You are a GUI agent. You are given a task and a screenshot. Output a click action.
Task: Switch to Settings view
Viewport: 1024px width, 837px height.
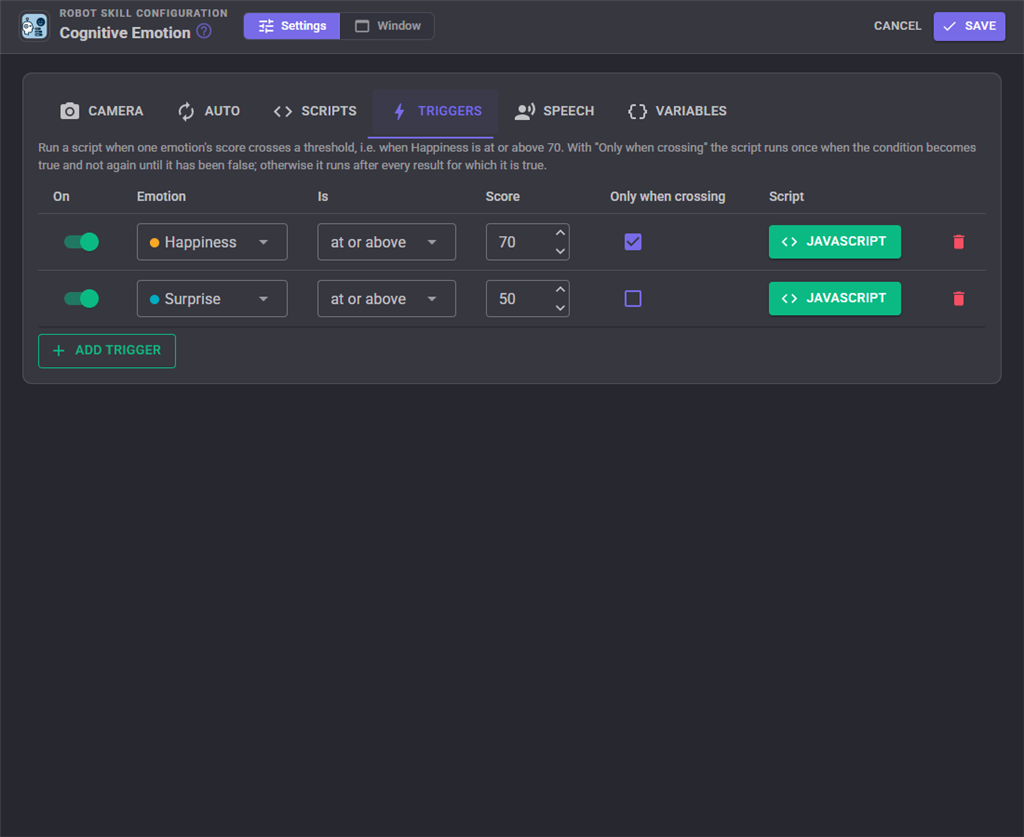pos(292,26)
